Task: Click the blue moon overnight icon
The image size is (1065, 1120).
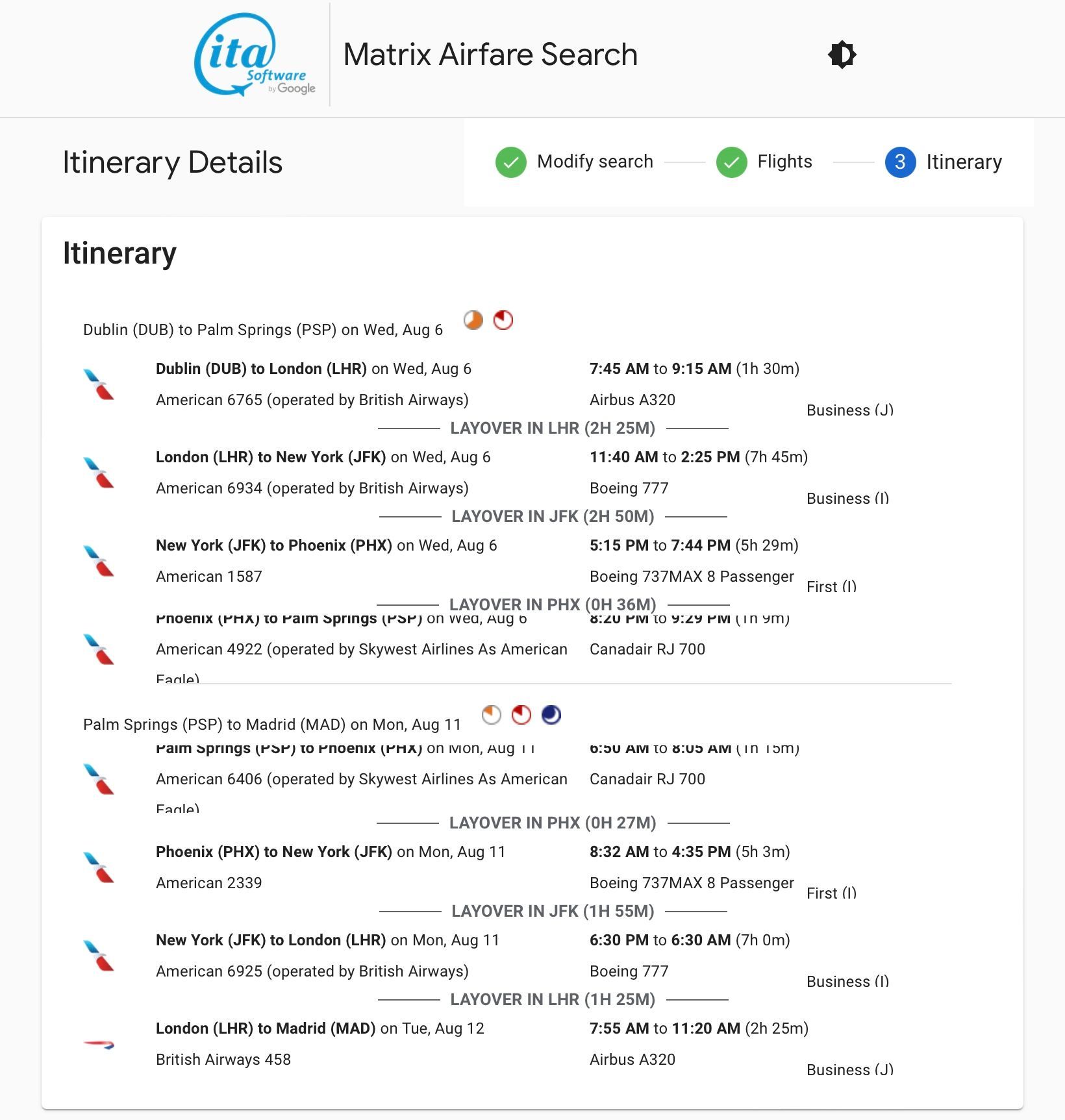Action: coord(551,715)
